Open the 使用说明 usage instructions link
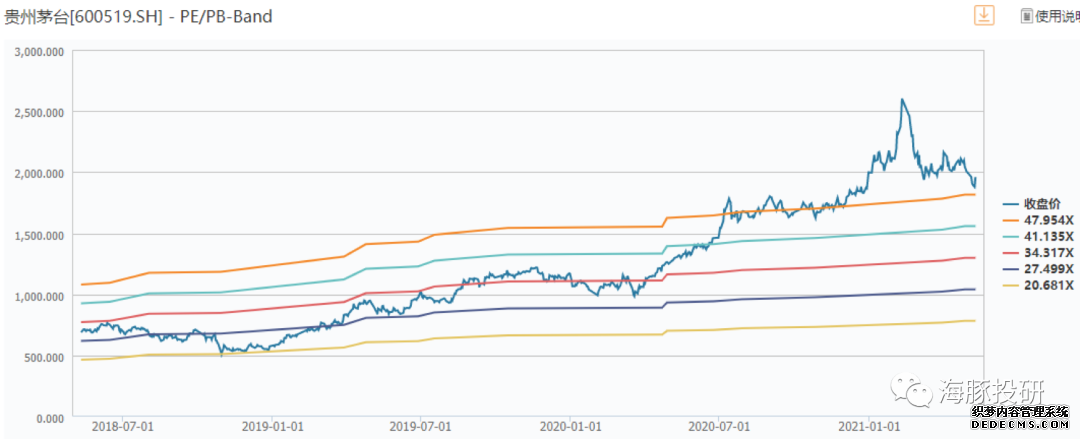The width and height of the screenshot is (1080, 439). click(1050, 16)
